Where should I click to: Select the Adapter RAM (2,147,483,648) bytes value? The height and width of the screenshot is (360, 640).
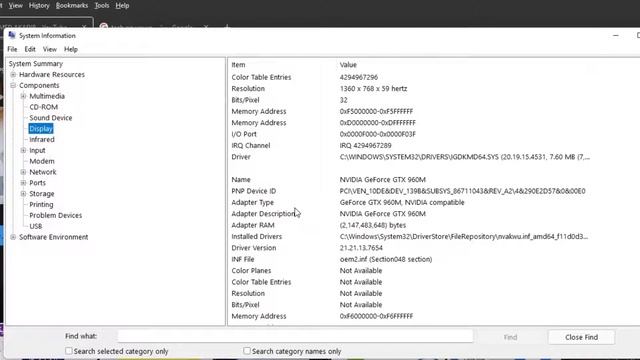click(373, 225)
